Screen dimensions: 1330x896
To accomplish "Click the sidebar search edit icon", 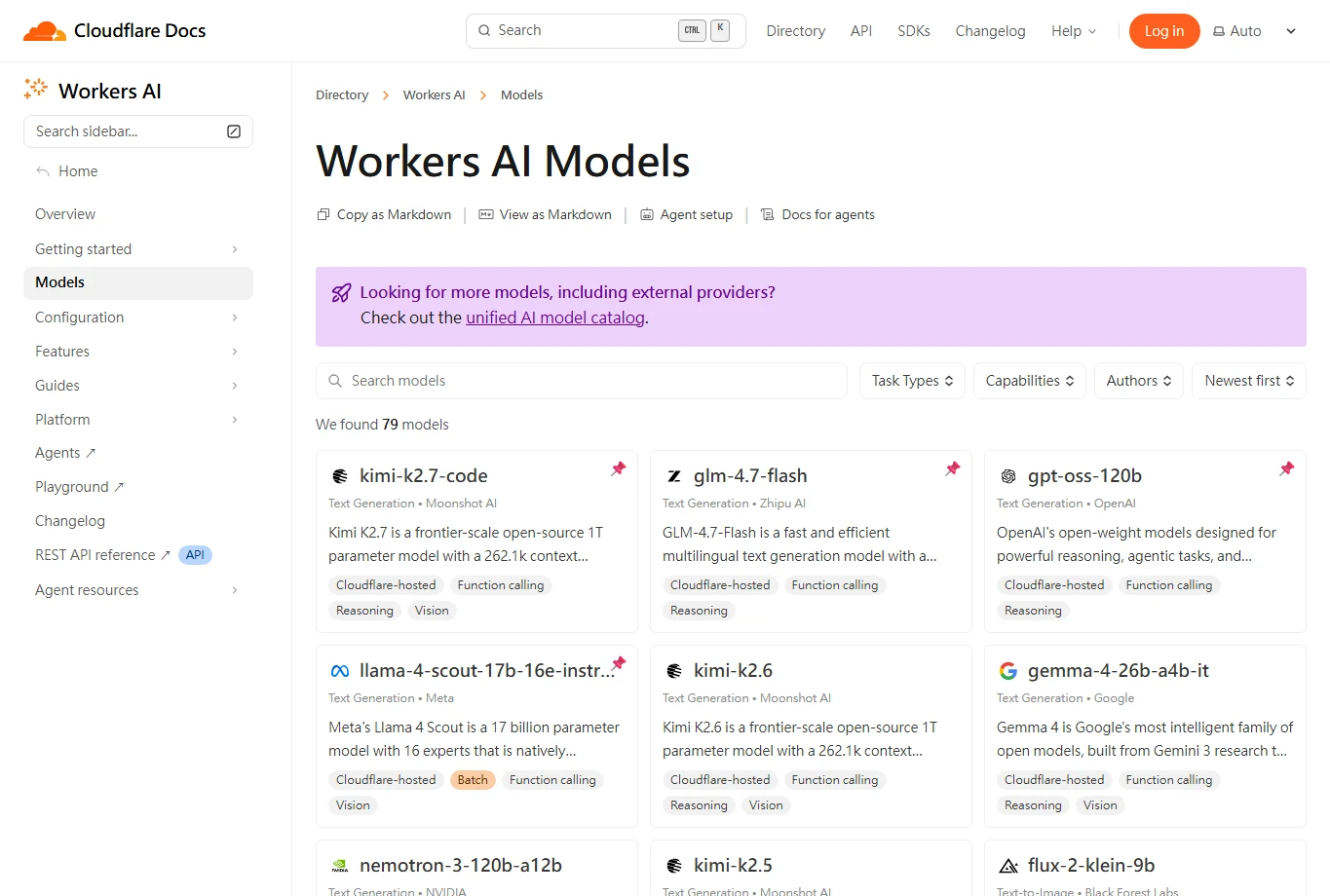I will pyautogui.click(x=234, y=131).
